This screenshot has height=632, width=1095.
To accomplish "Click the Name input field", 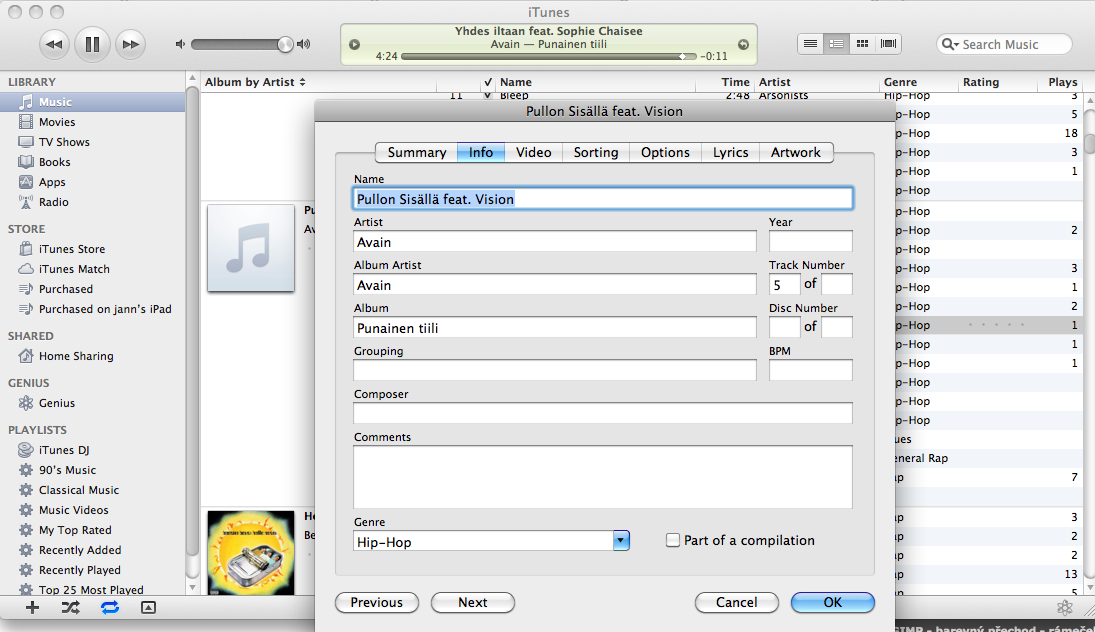I will pos(603,199).
